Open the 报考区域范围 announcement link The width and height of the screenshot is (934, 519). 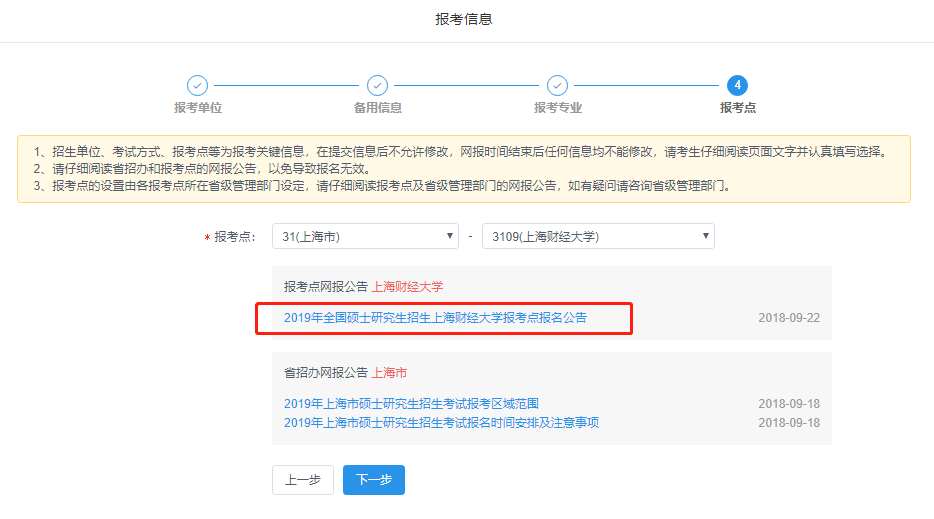[411, 404]
